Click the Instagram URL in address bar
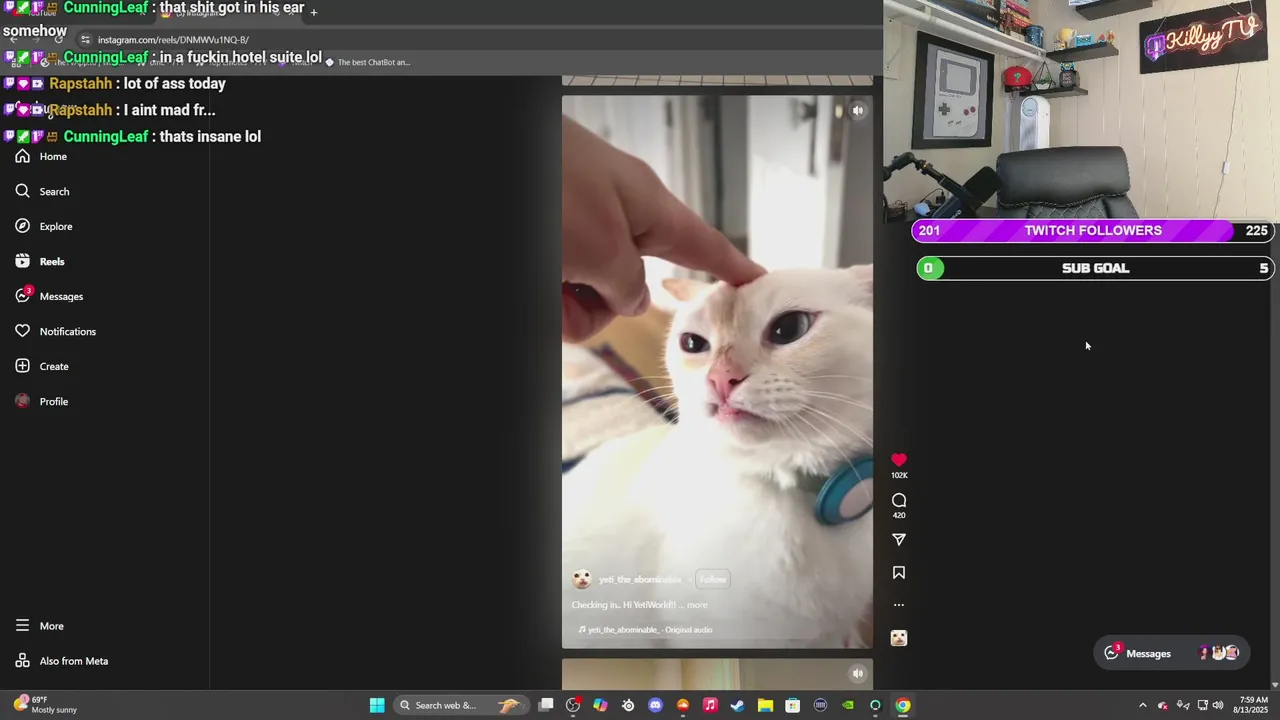This screenshot has height=720, width=1280. click(x=173, y=40)
